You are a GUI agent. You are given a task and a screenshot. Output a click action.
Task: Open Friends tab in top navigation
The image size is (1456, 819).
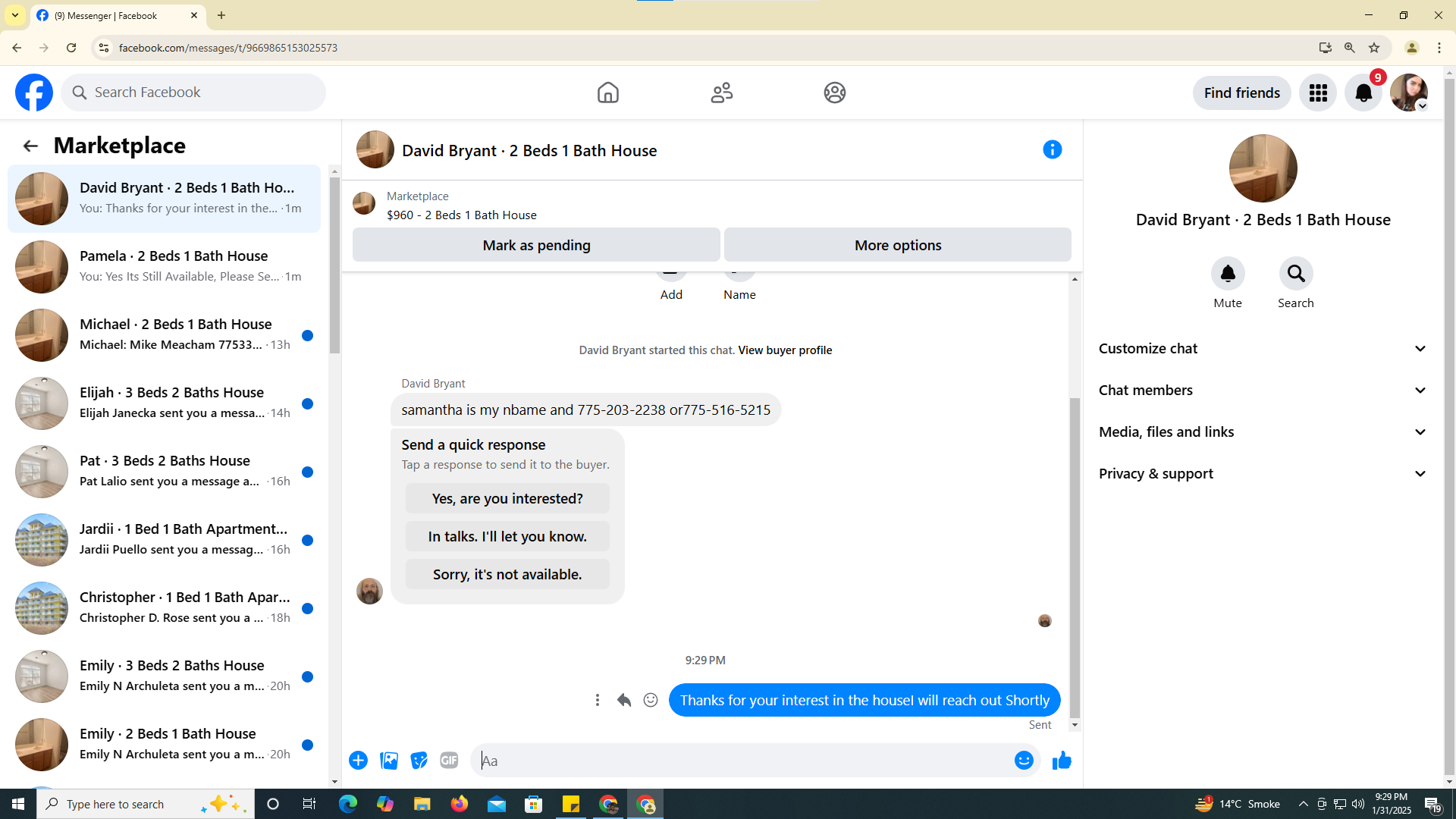click(721, 93)
